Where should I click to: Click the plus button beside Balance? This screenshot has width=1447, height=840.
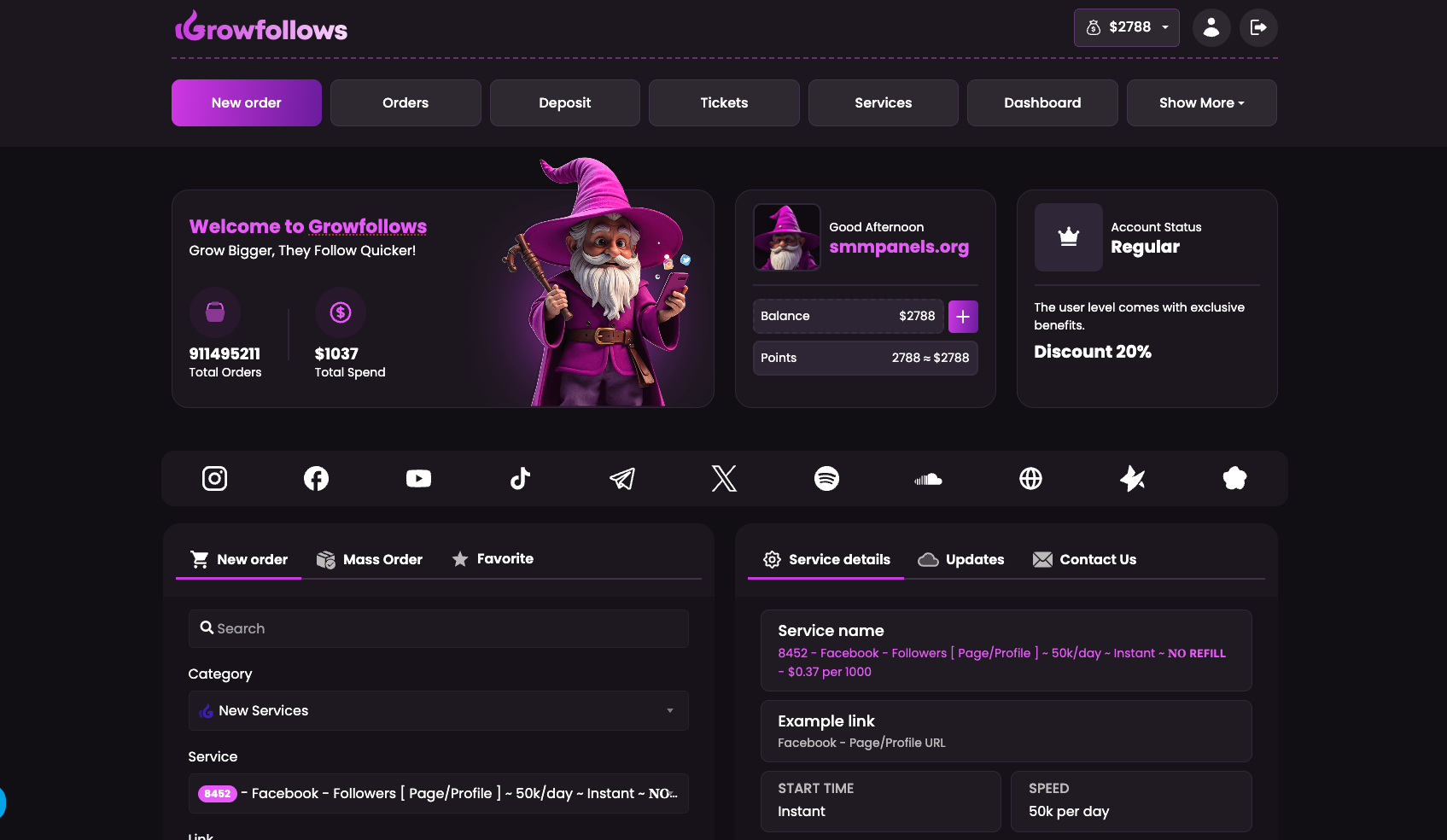[963, 316]
